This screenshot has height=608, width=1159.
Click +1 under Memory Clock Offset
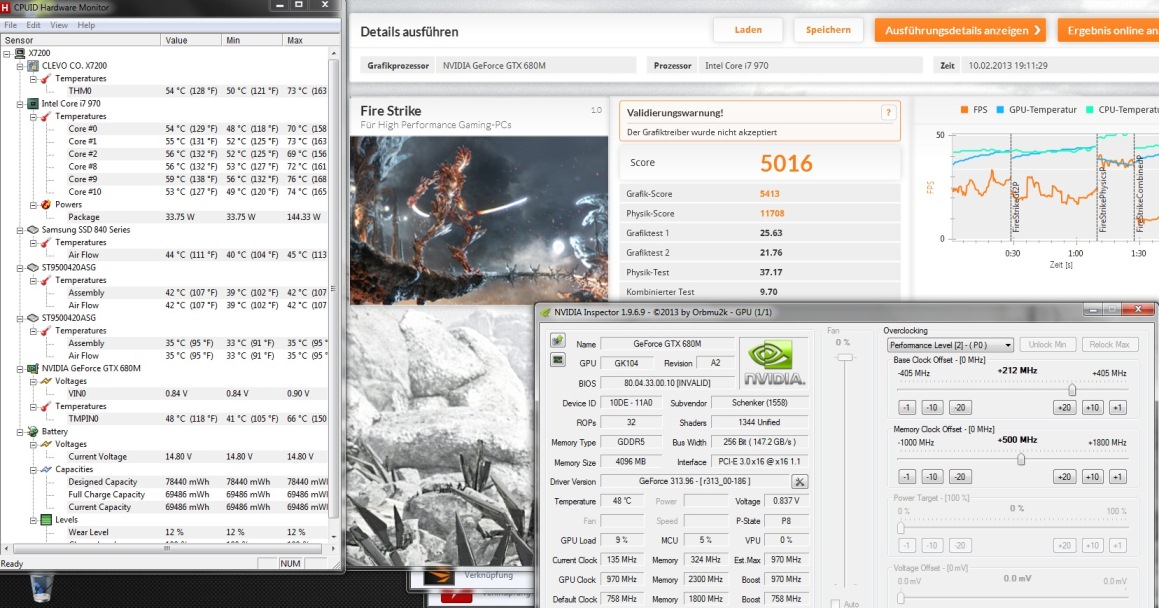tap(1118, 477)
